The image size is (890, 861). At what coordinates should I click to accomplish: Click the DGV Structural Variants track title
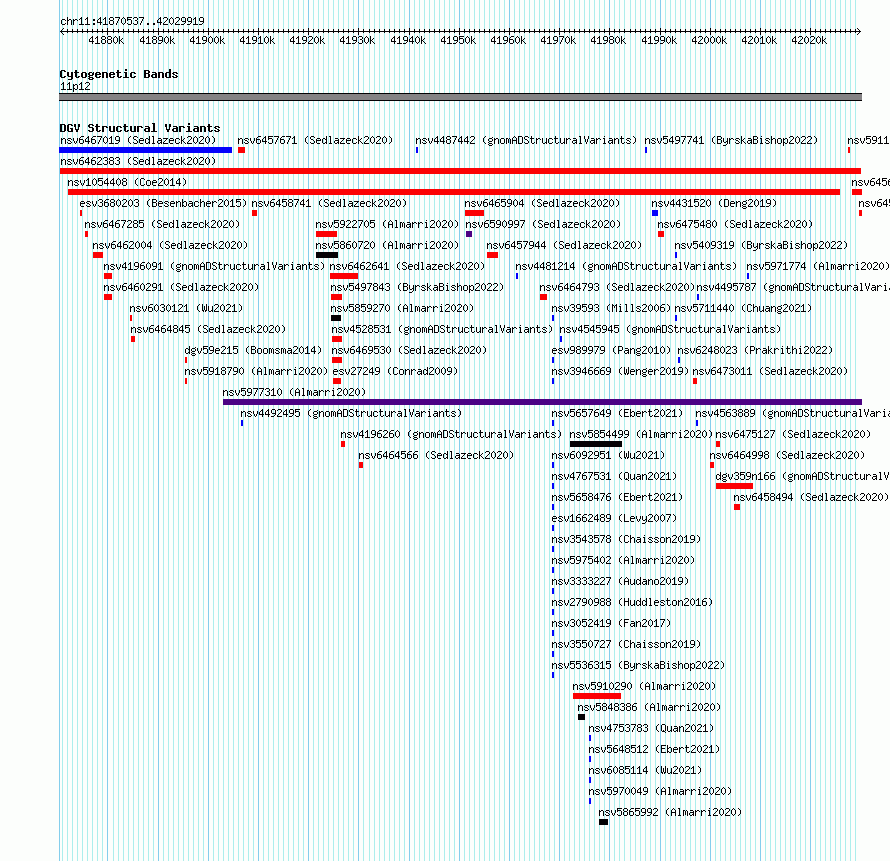(x=140, y=128)
